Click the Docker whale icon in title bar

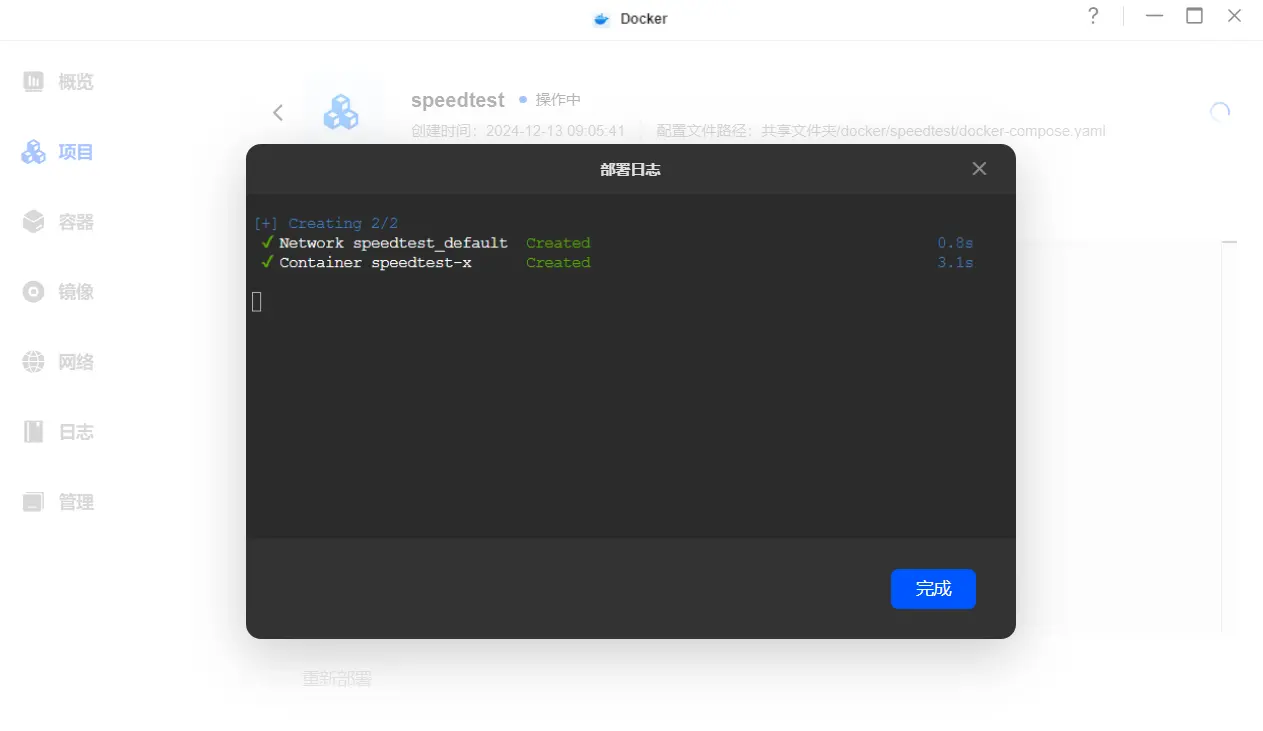[x=601, y=19]
